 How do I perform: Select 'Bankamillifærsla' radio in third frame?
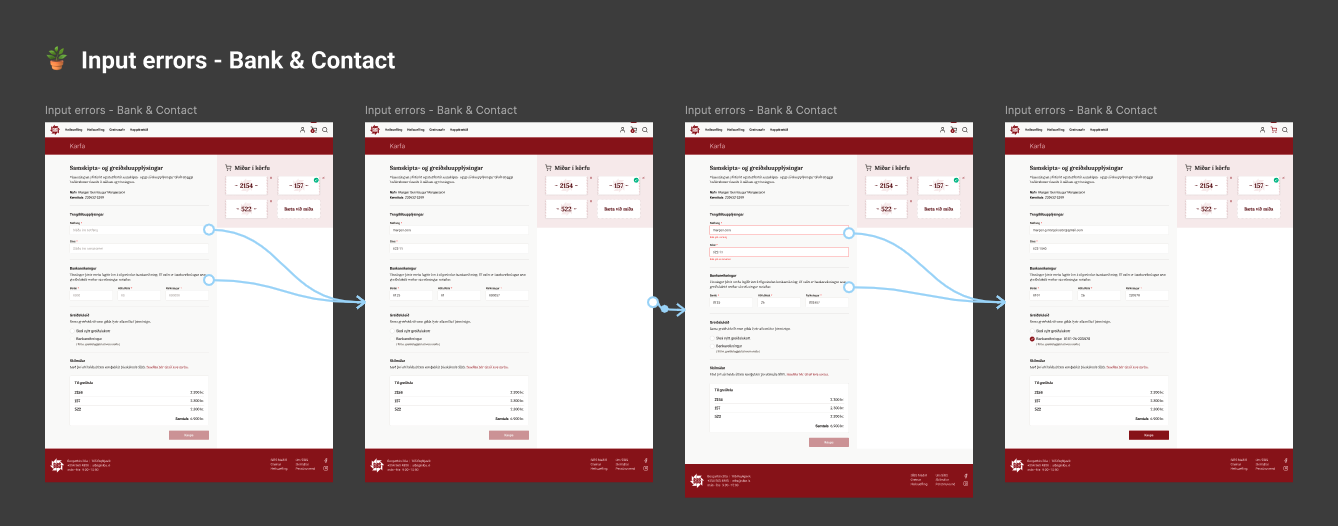(712, 348)
